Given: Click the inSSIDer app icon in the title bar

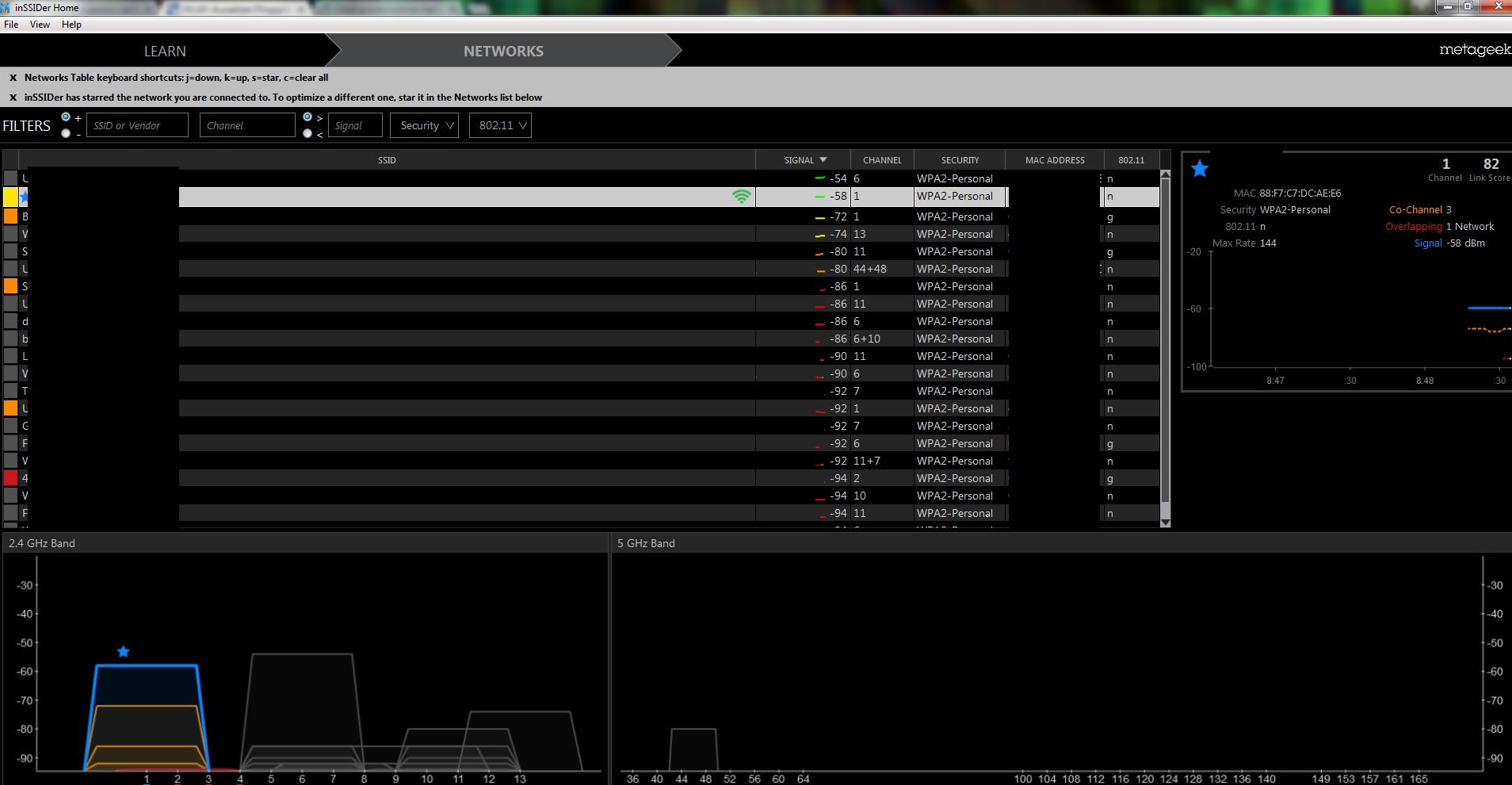Looking at the screenshot, I should (x=7, y=7).
